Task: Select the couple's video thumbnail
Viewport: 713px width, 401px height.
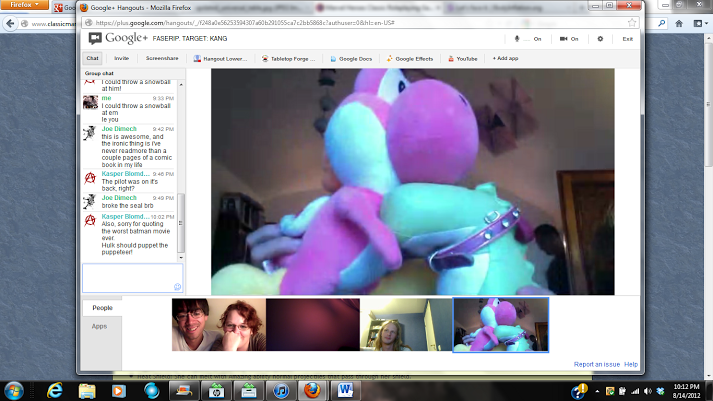Action: pyautogui.click(x=219, y=325)
